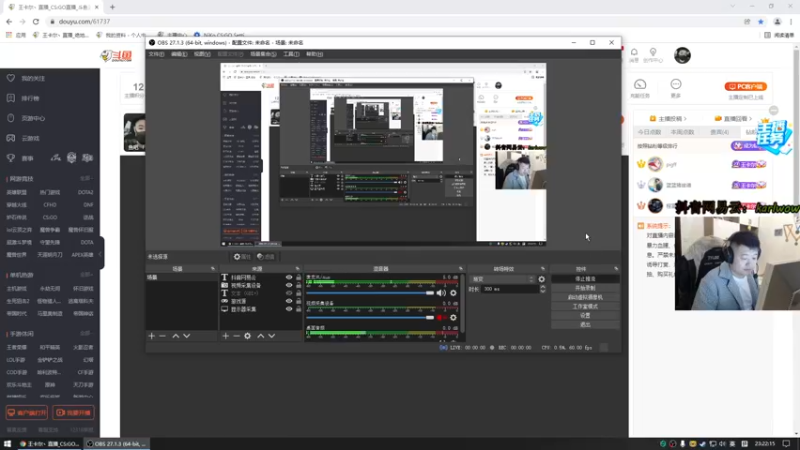The image size is (800, 450).
Task: Open OBS Edit menu
Action: (179, 54)
